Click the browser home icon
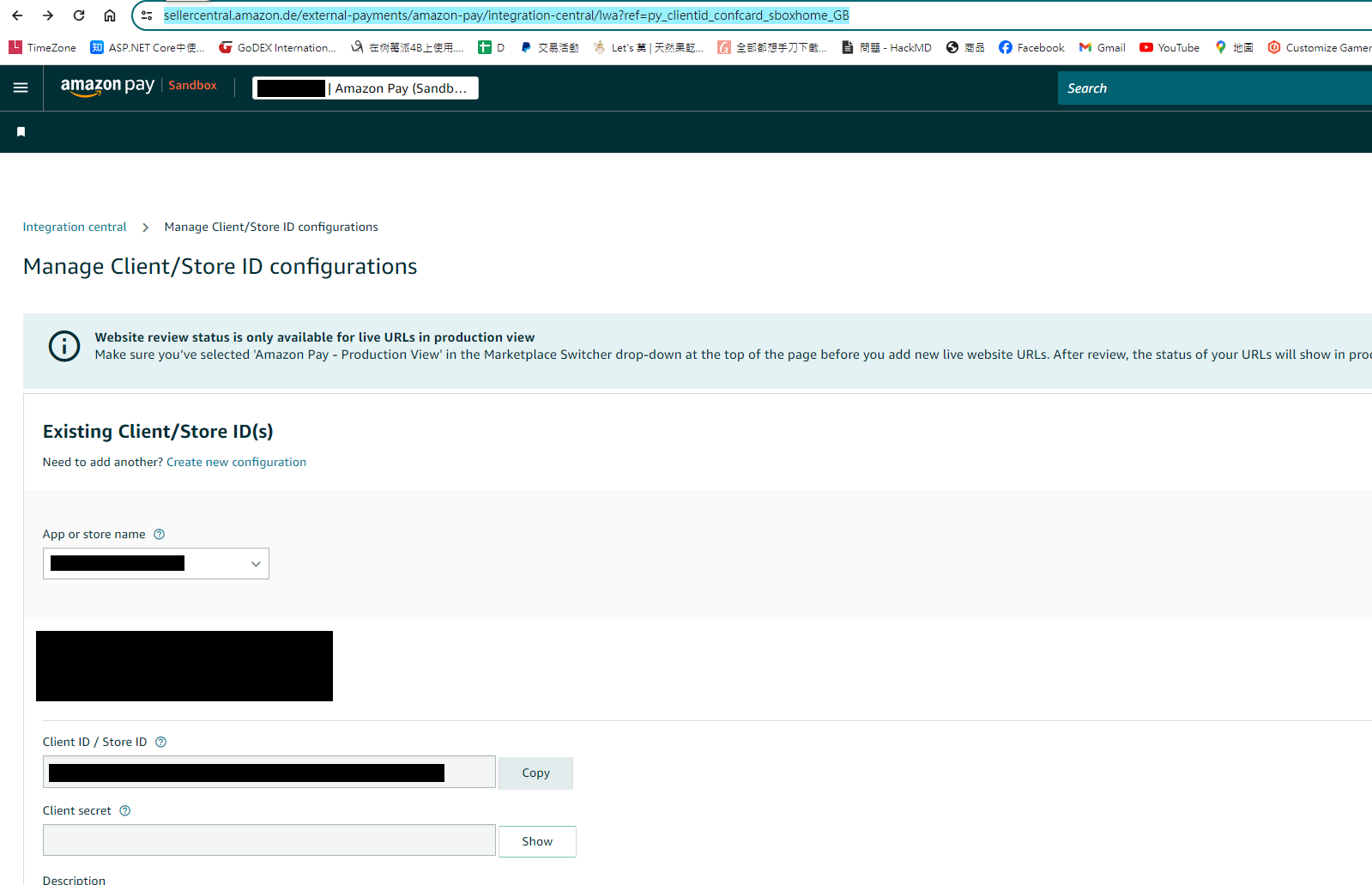This screenshot has width=1372, height=885. (110, 15)
